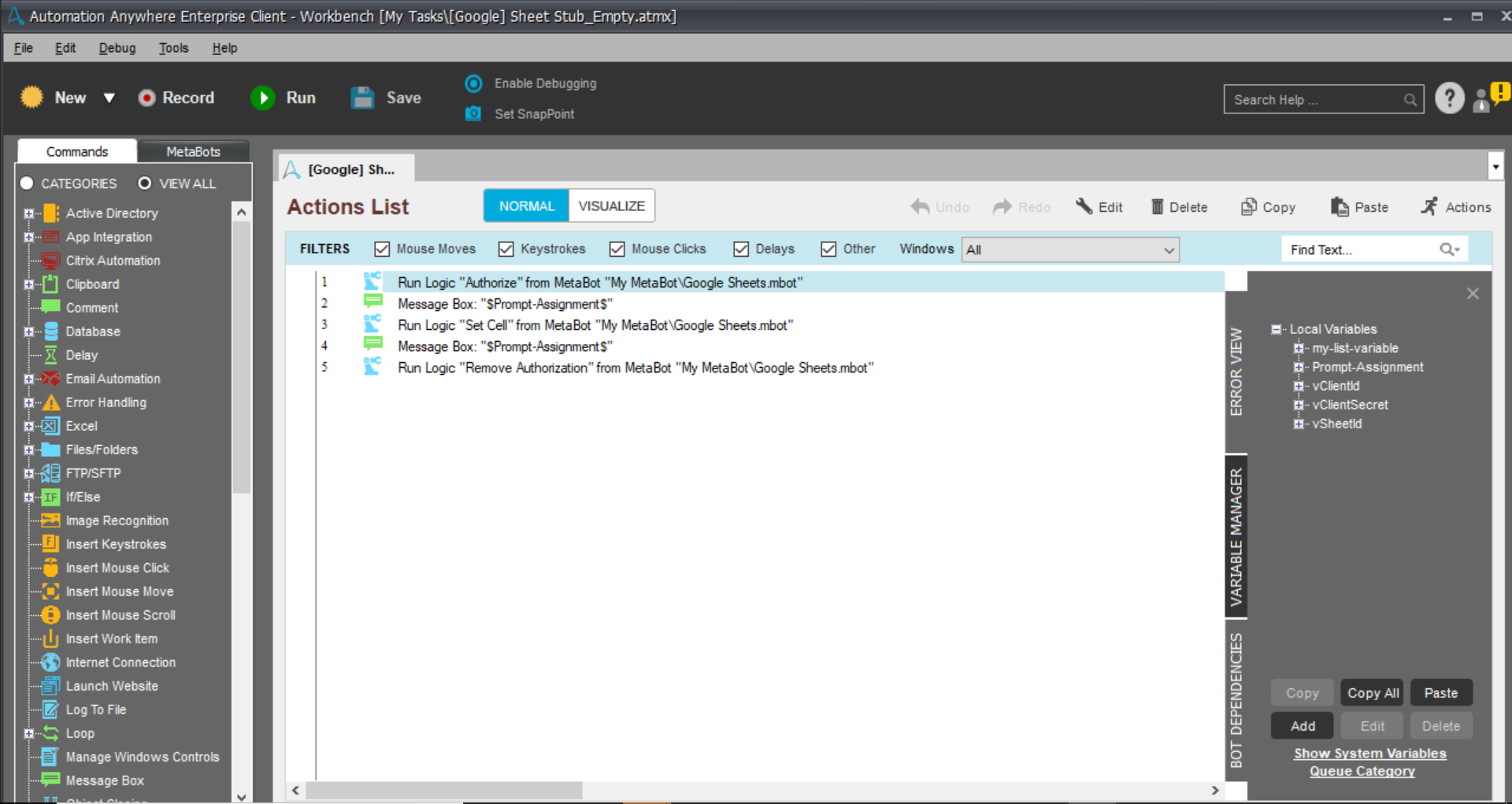
Task: Select the VIEW ALL radio button
Action: [145, 183]
